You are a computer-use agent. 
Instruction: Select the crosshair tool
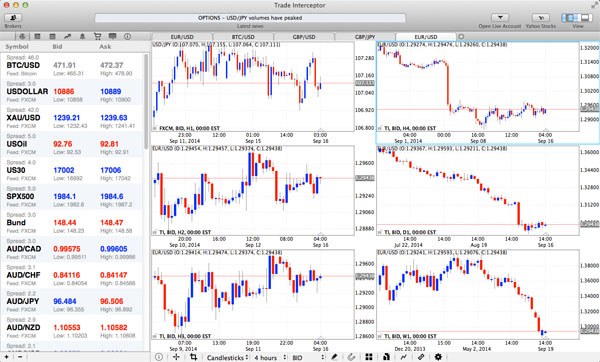176,357
